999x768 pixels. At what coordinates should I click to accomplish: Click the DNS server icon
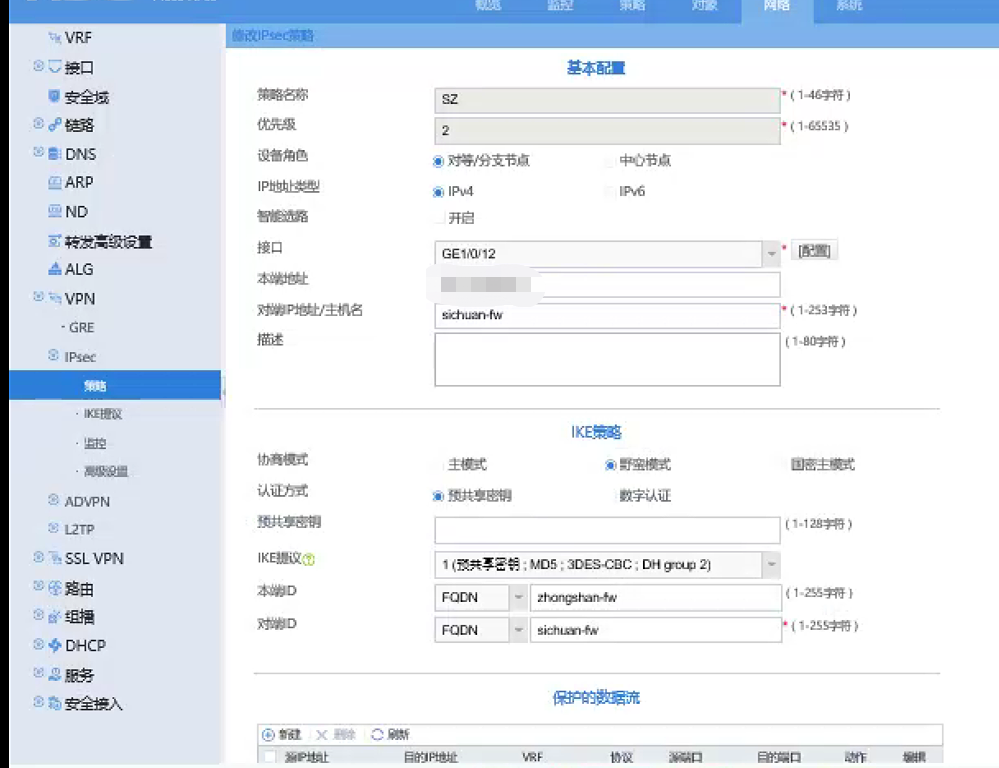(x=55, y=154)
